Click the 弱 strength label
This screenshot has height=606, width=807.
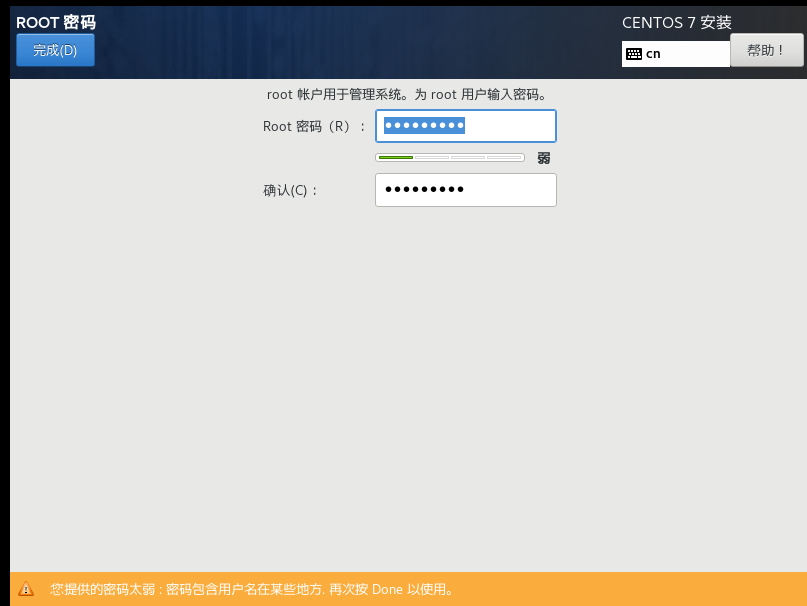click(x=543, y=158)
